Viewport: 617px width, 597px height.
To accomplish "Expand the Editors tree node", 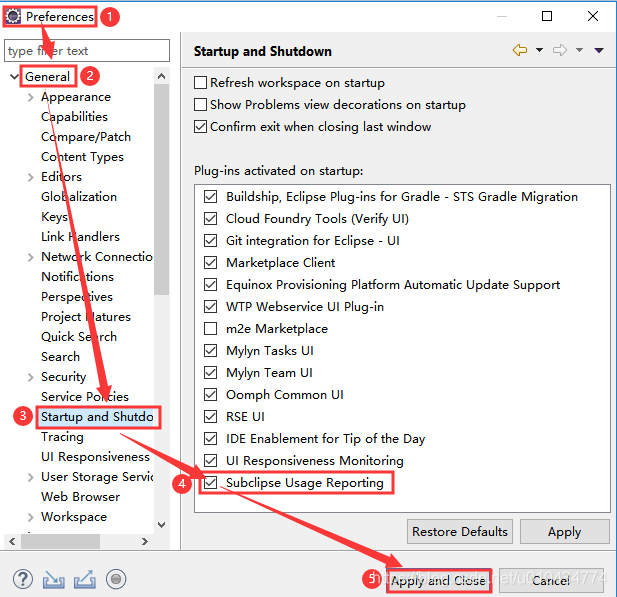I will 31,177.
